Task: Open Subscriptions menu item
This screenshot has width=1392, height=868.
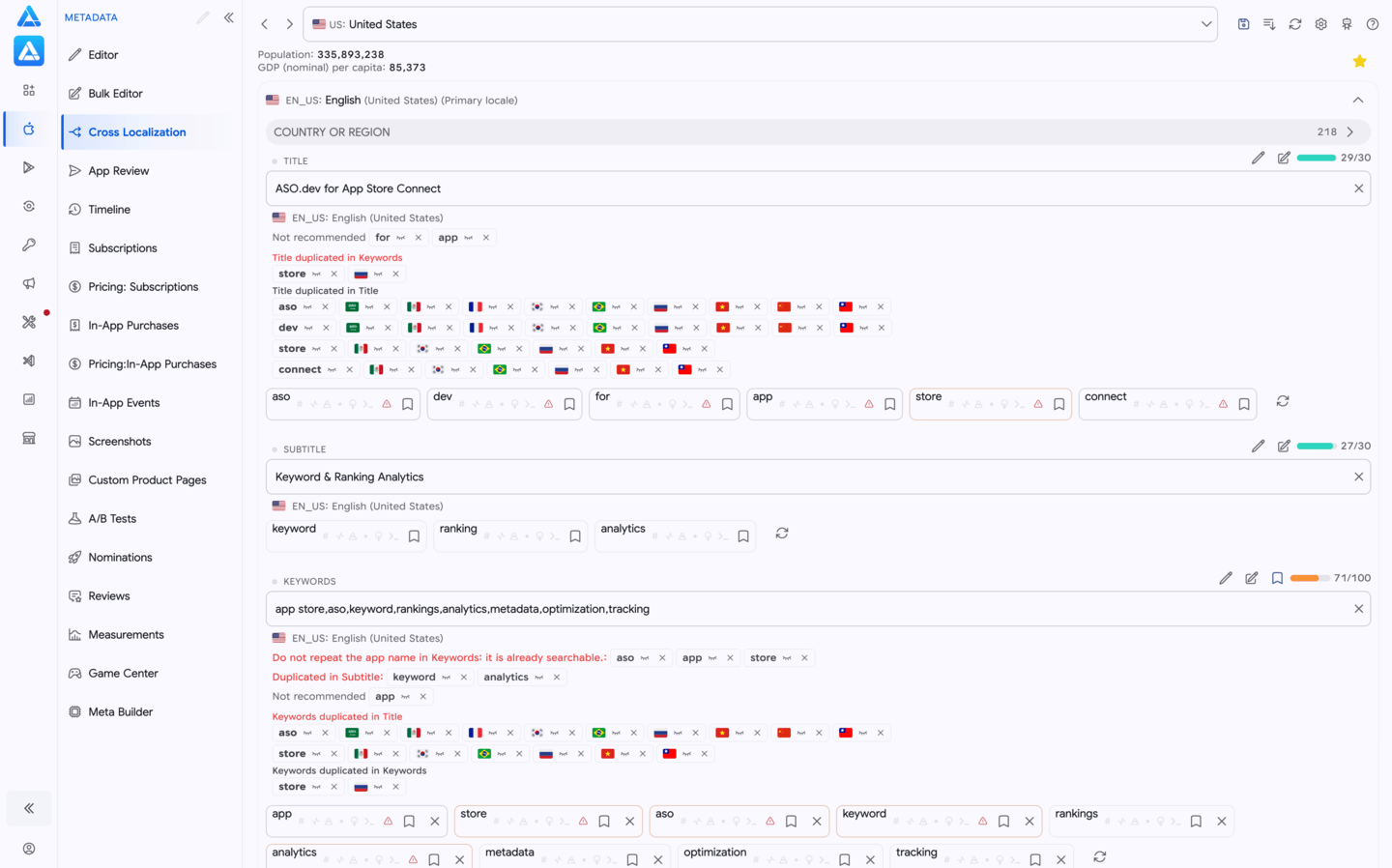Action: coord(123,248)
